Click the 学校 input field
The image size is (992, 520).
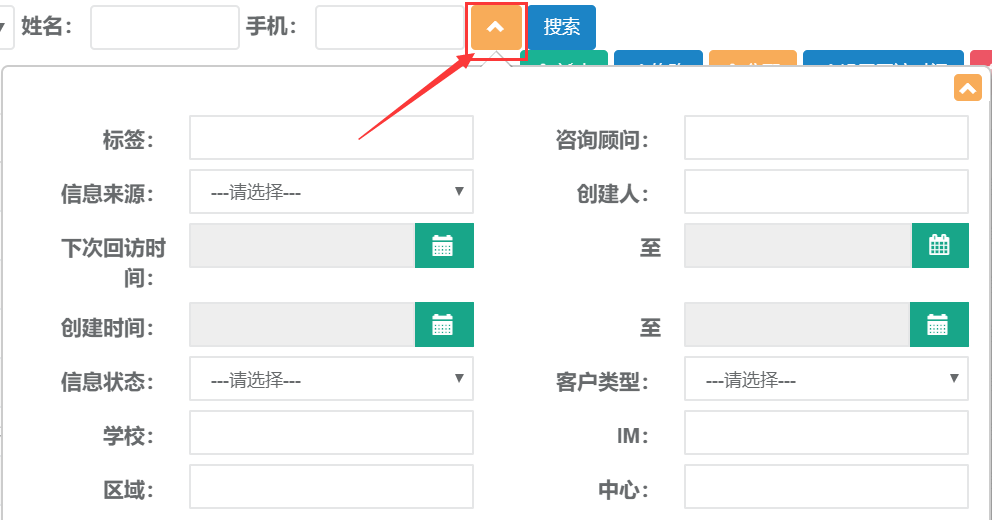pyautogui.click(x=331, y=434)
